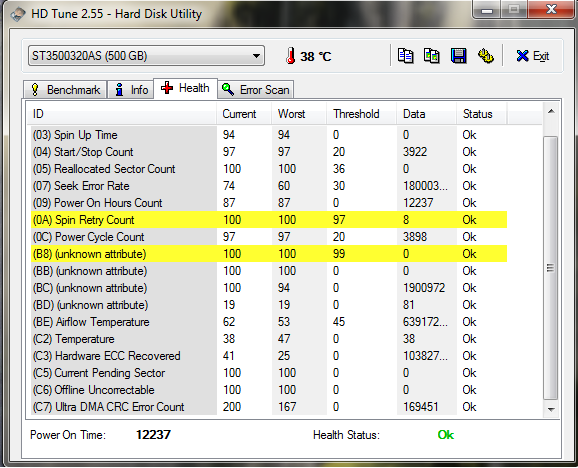578x468 pixels.
Task: Select the (C2) Temperature row
Action: click(x=269, y=339)
